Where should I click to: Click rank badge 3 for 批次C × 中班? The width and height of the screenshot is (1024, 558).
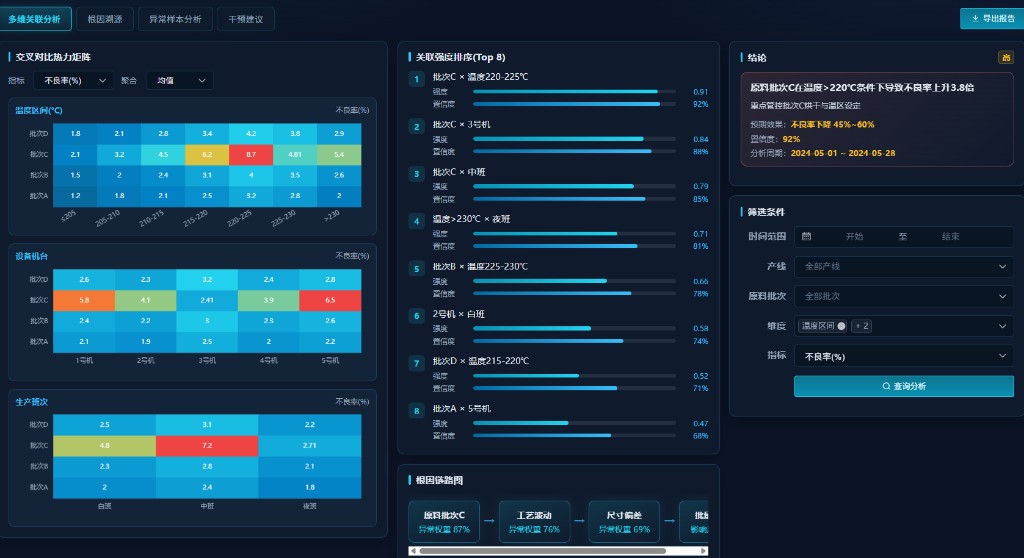pyautogui.click(x=417, y=174)
